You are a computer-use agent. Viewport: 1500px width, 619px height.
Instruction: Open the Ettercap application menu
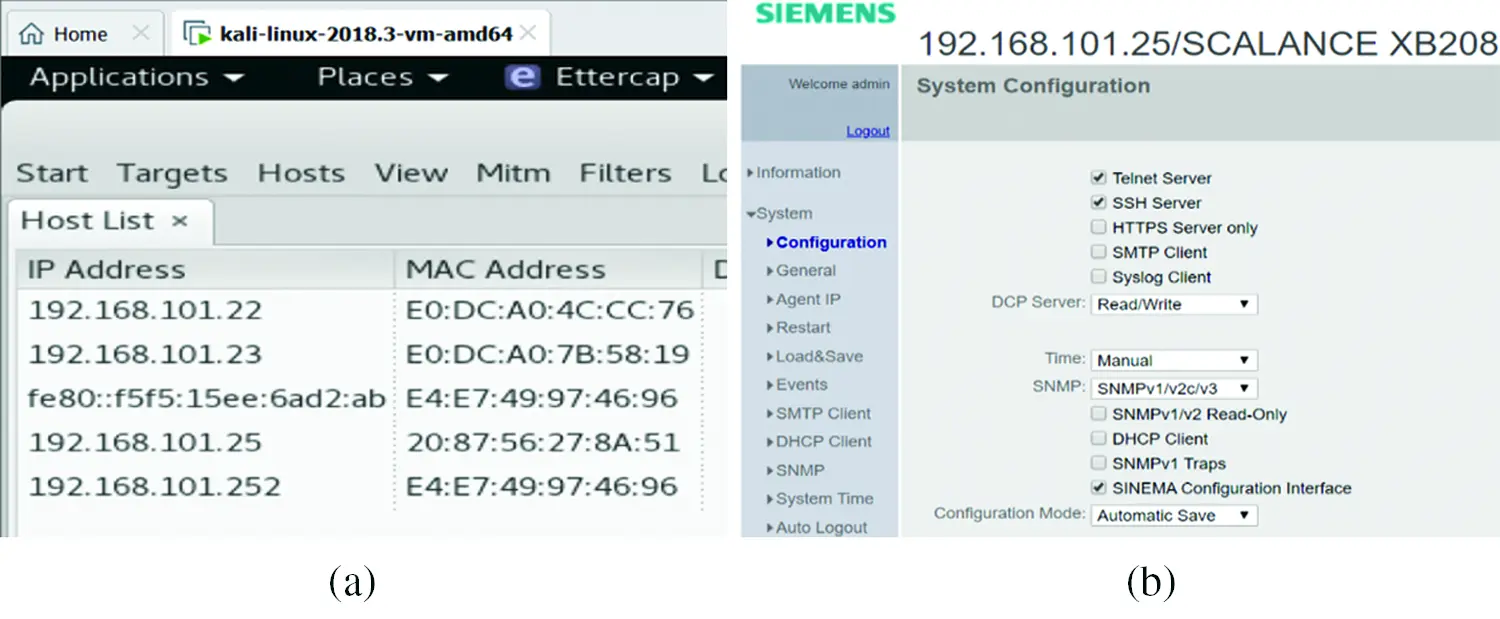612,78
